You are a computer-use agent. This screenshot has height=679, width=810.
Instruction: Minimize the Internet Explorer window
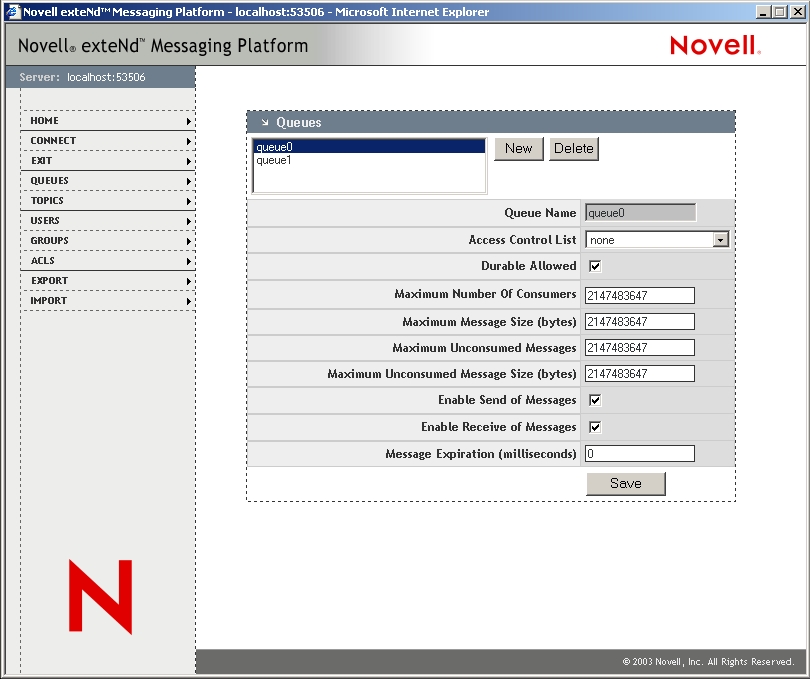tap(764, 11)
